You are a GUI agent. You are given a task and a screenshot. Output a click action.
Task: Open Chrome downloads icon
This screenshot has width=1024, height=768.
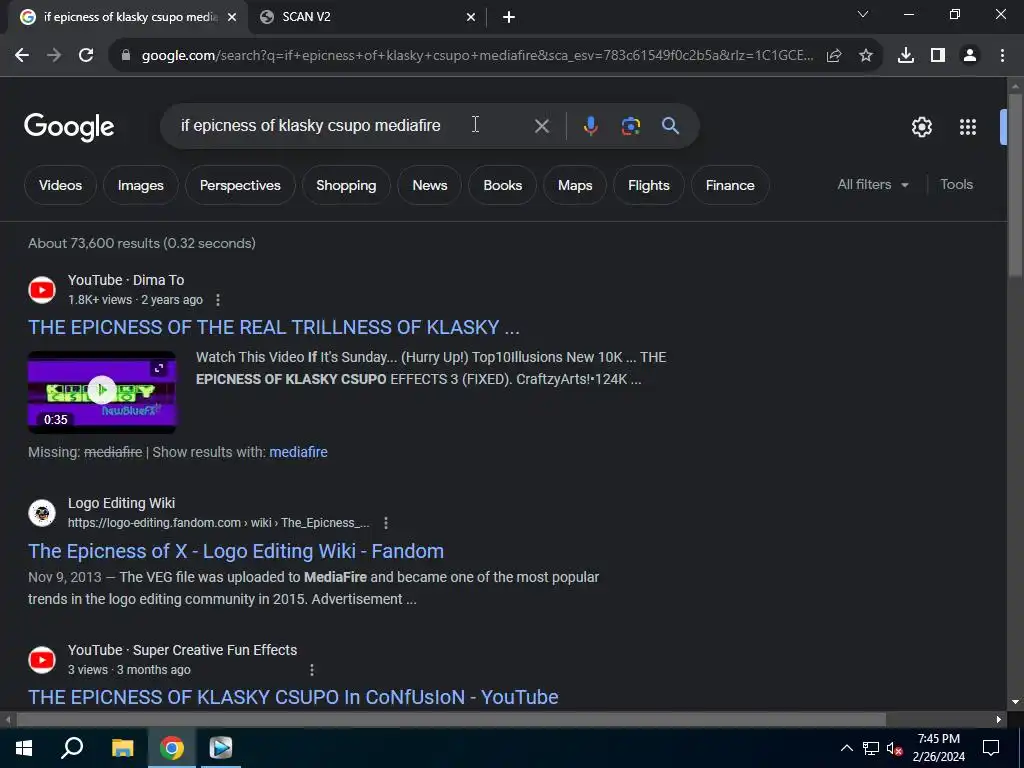pos(906,56)
